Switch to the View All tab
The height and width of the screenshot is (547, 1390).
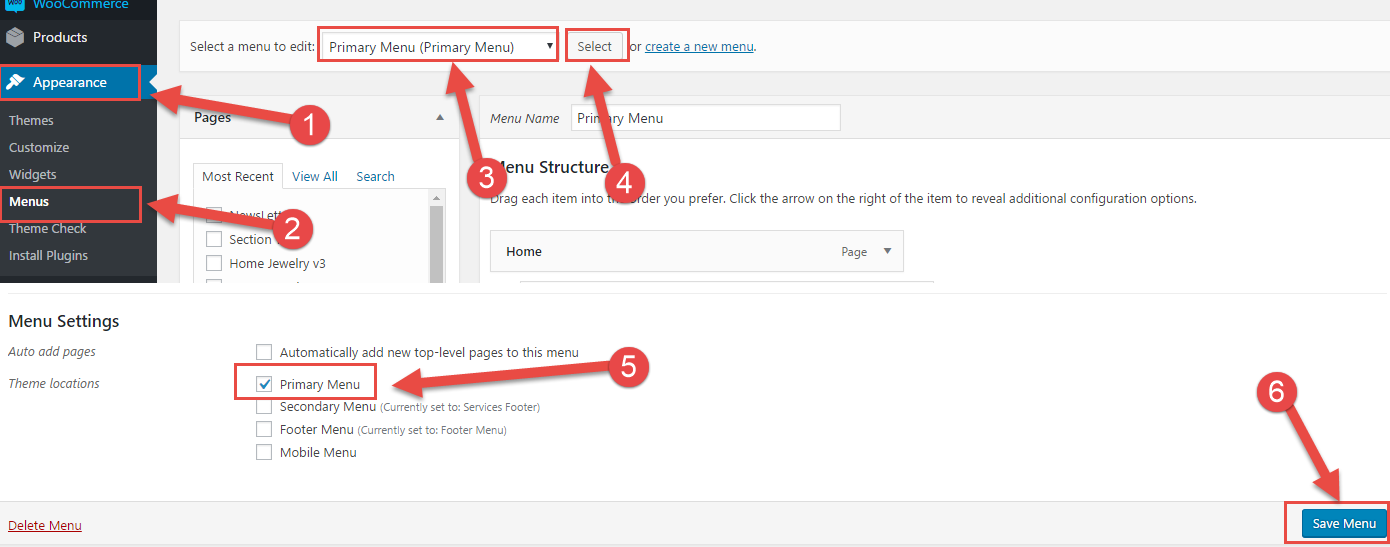[315, 176]
